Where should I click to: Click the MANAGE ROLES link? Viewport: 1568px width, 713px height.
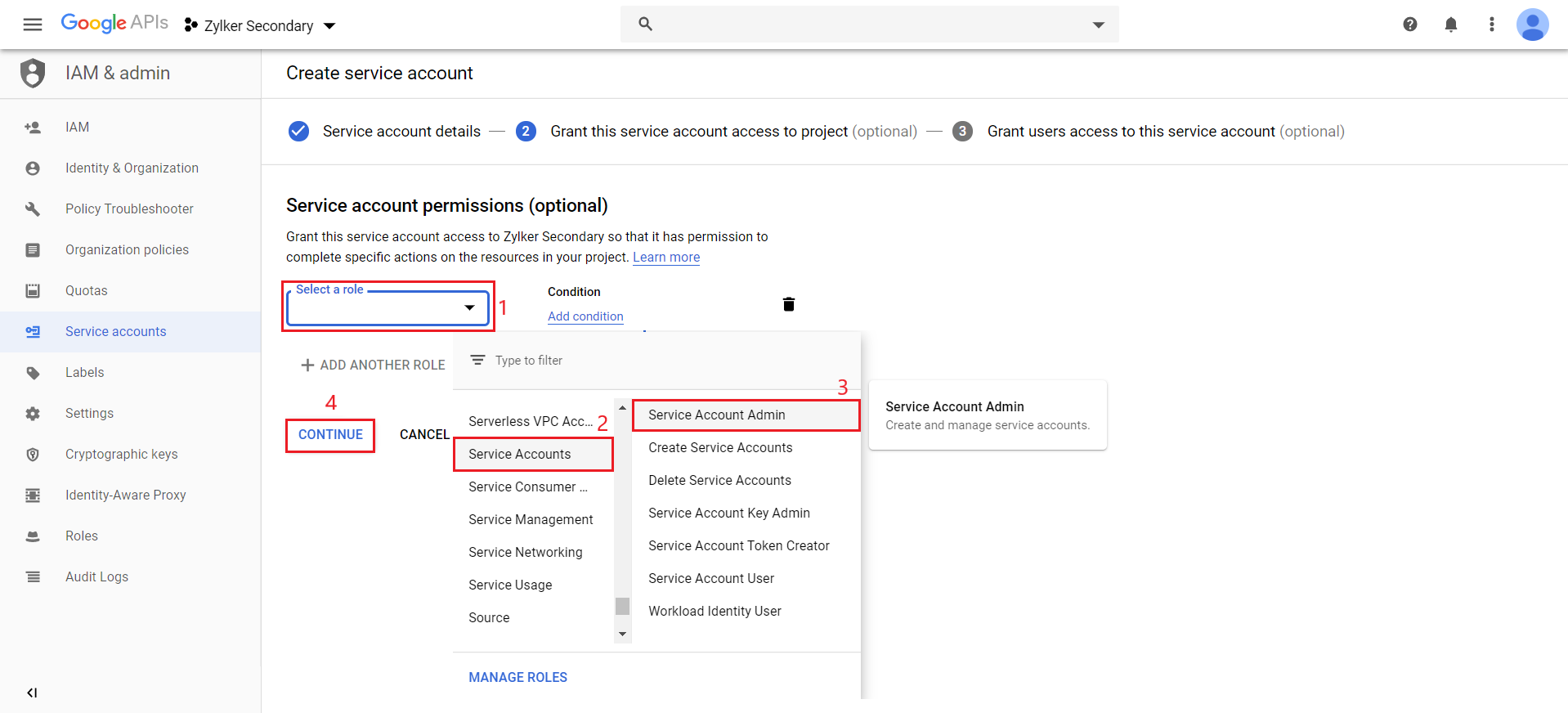point(517,677)
